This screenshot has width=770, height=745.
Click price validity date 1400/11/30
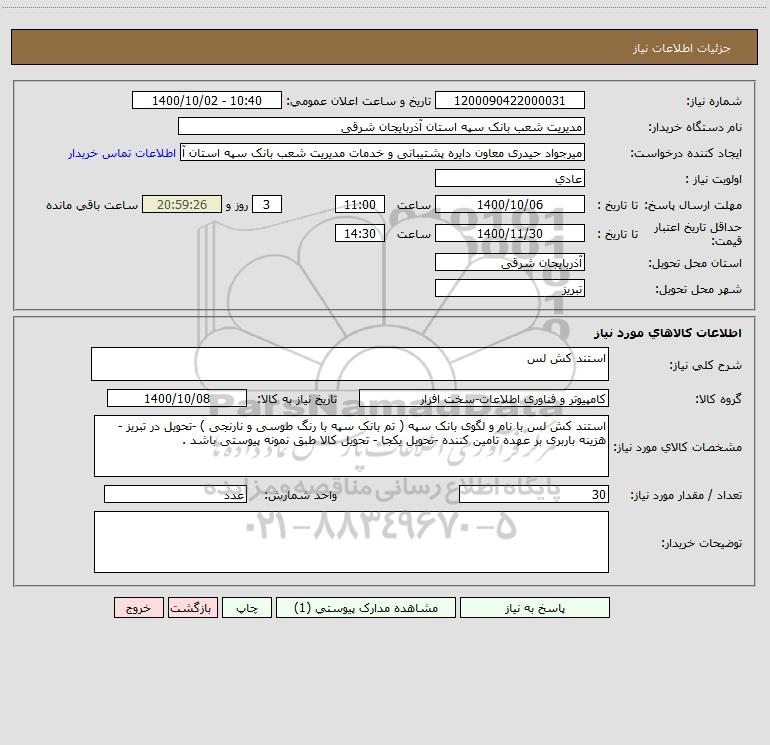(510, 233)
